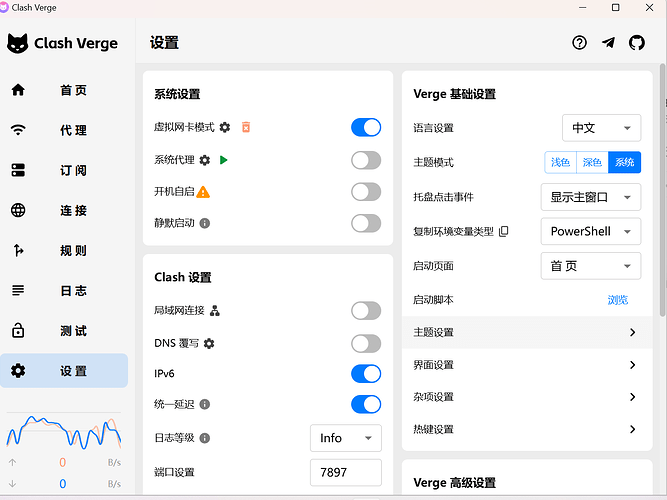The image size is (667, 500).
Task: Open the help question-mark icon
Action: click(579, 43)
